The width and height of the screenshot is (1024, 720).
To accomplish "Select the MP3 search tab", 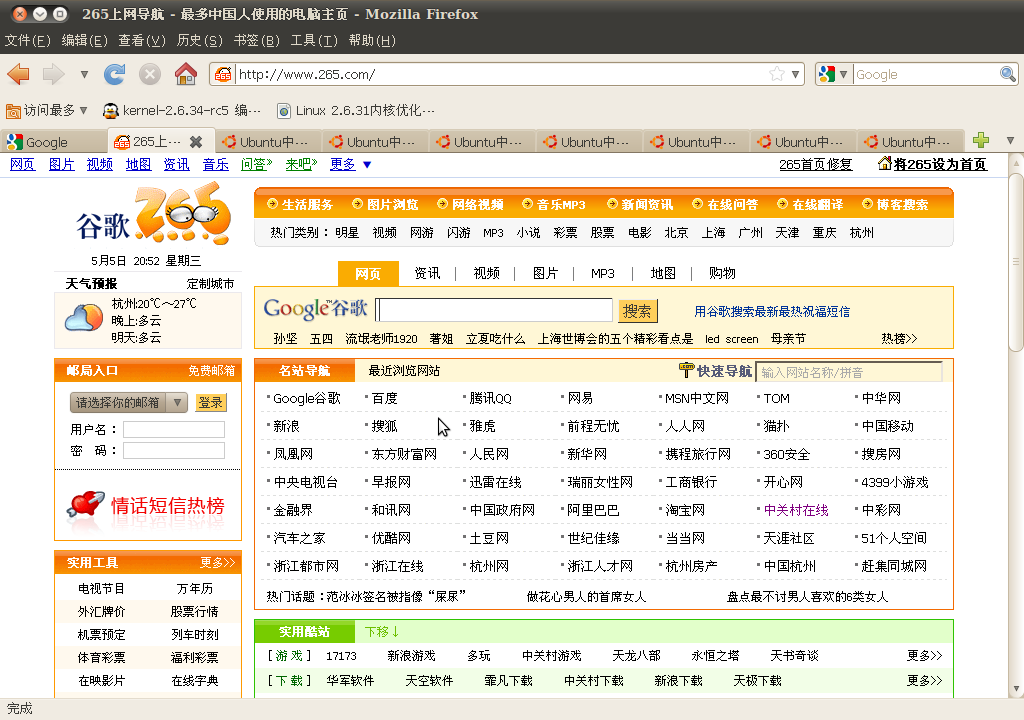I will coord(603,273).
